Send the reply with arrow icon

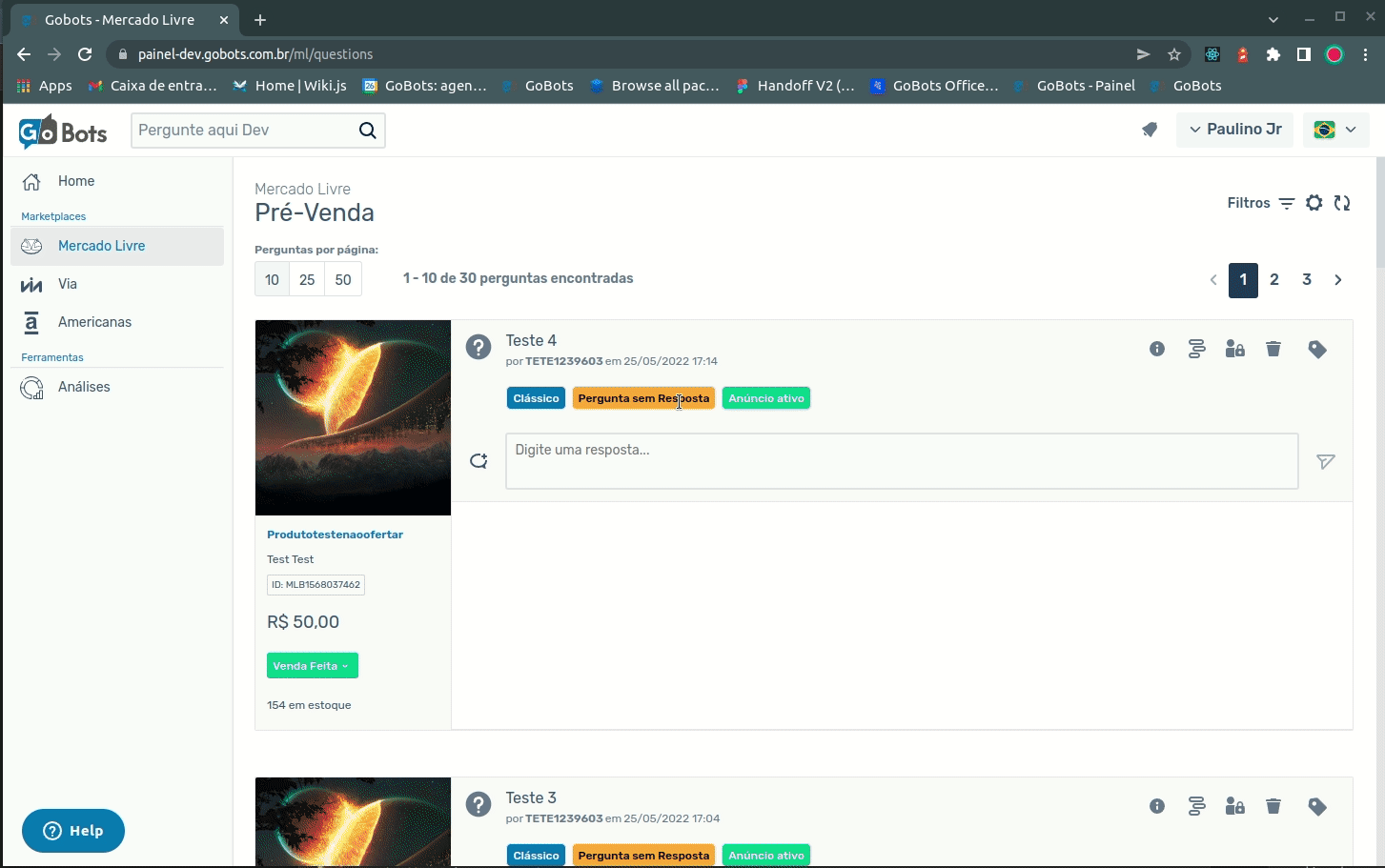click(x=1326, y=461)
